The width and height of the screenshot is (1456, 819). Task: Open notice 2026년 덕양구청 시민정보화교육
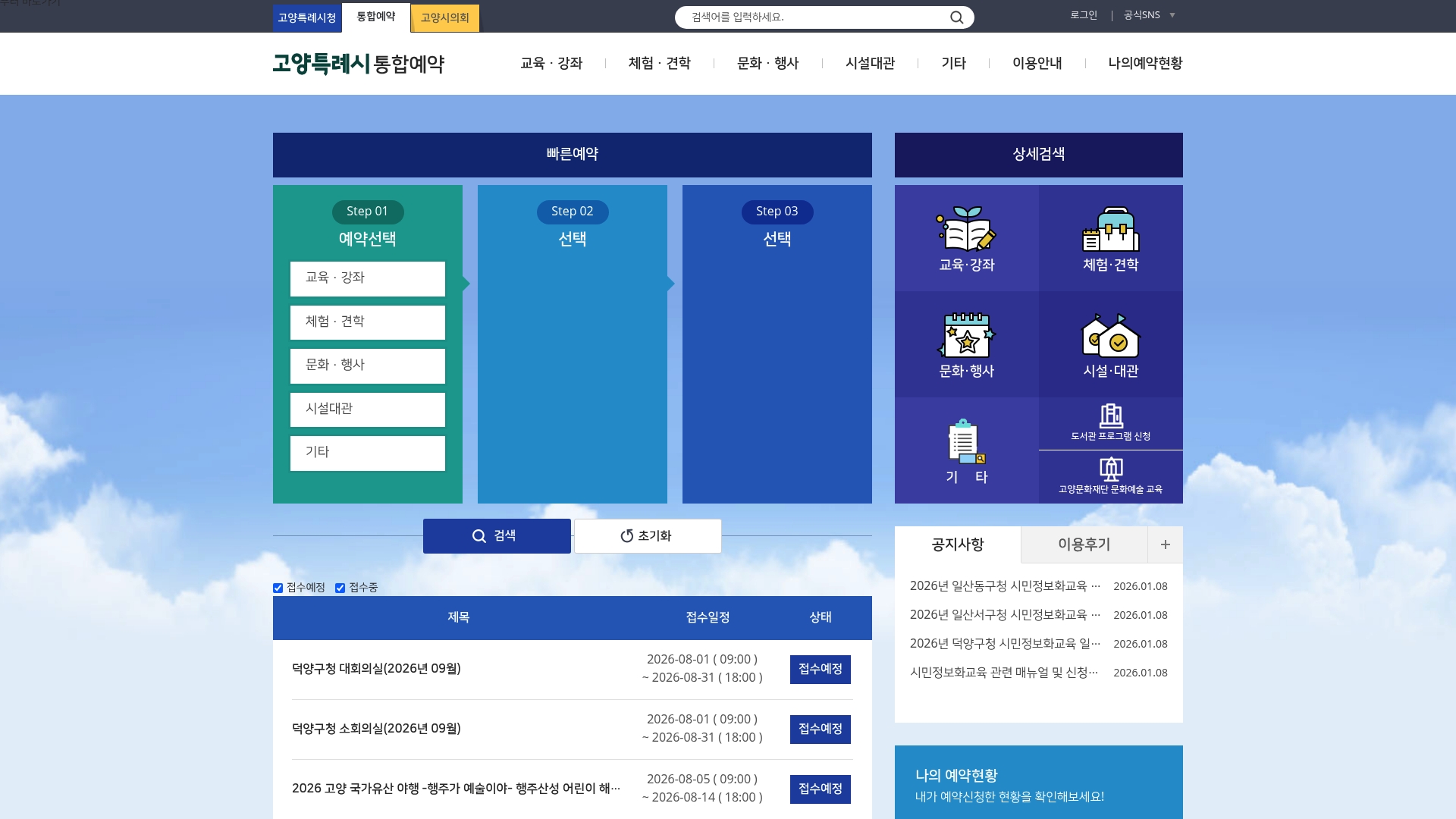point(1005,644)
